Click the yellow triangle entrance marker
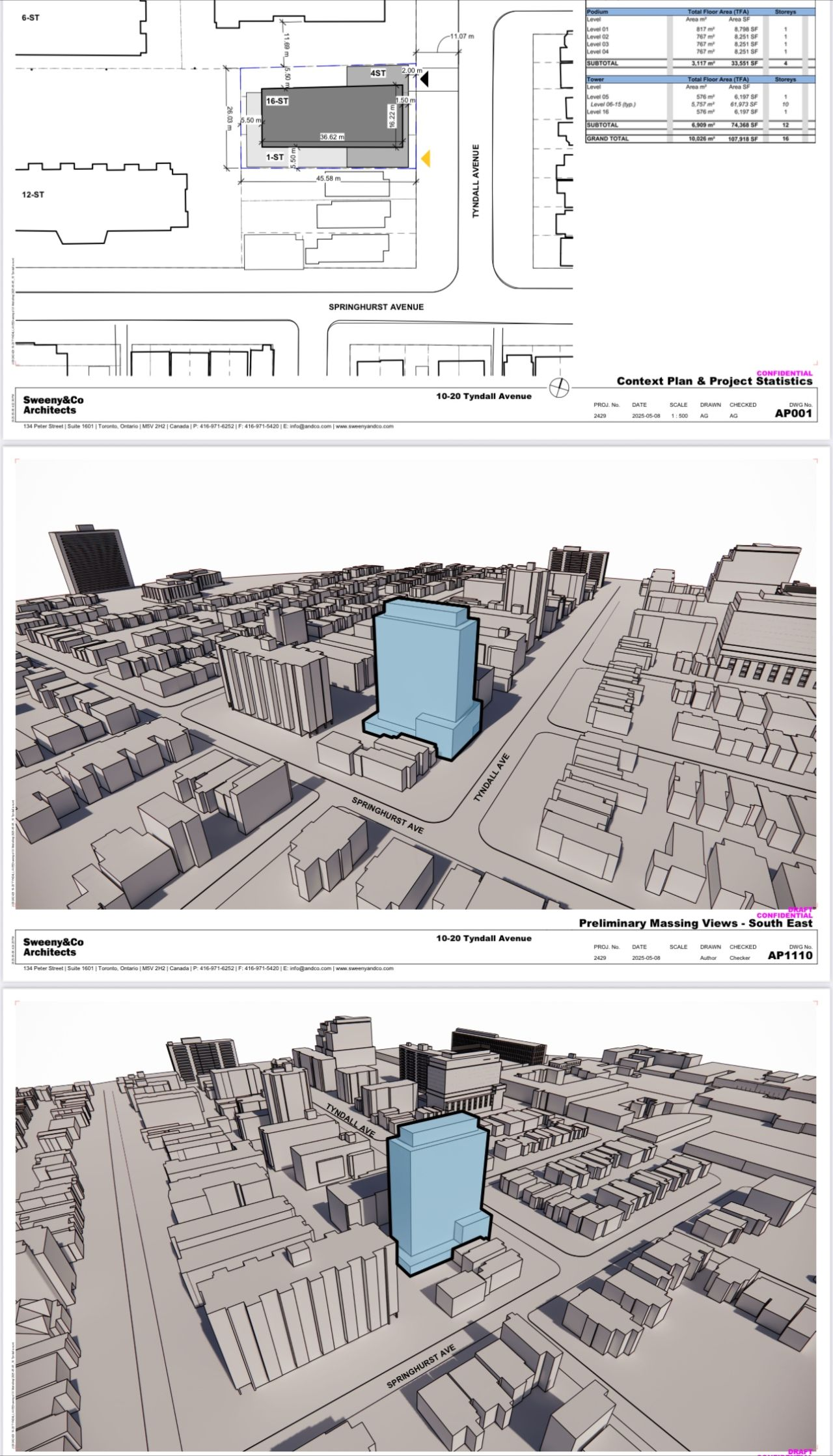833x1456 pixels. tap(425, 158)
